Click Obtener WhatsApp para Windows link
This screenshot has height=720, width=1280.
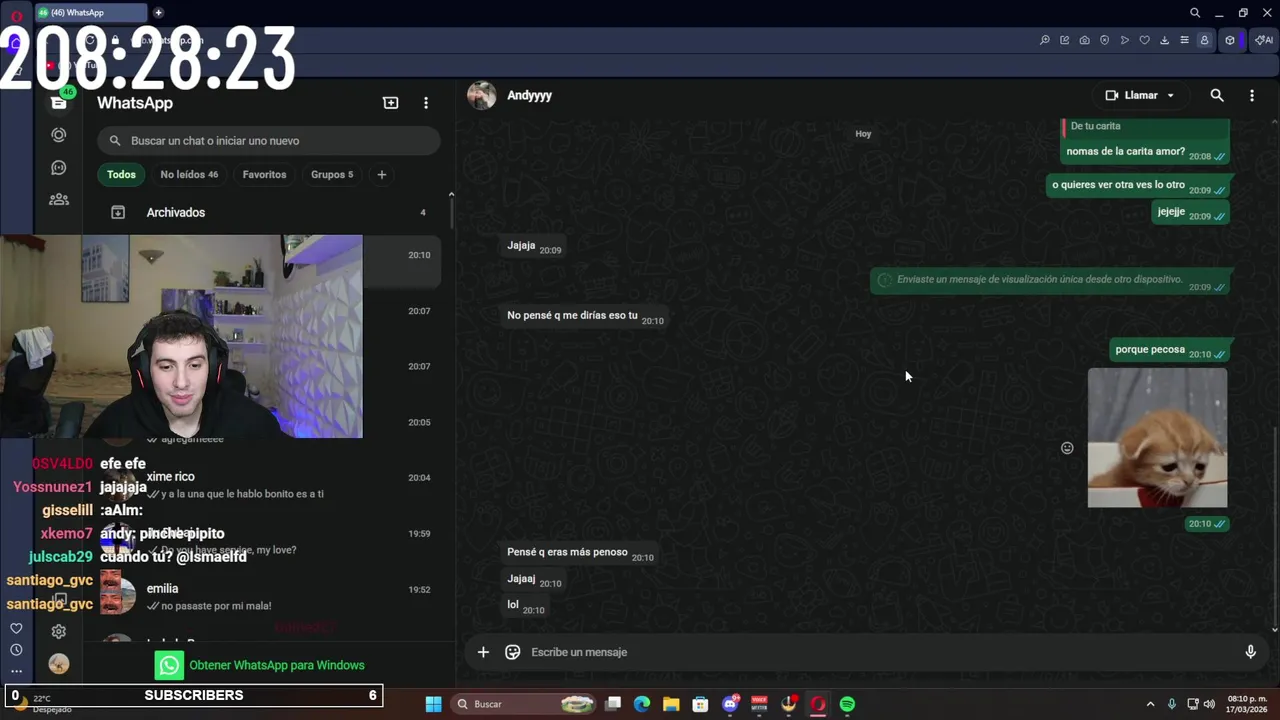click(277, 665)
